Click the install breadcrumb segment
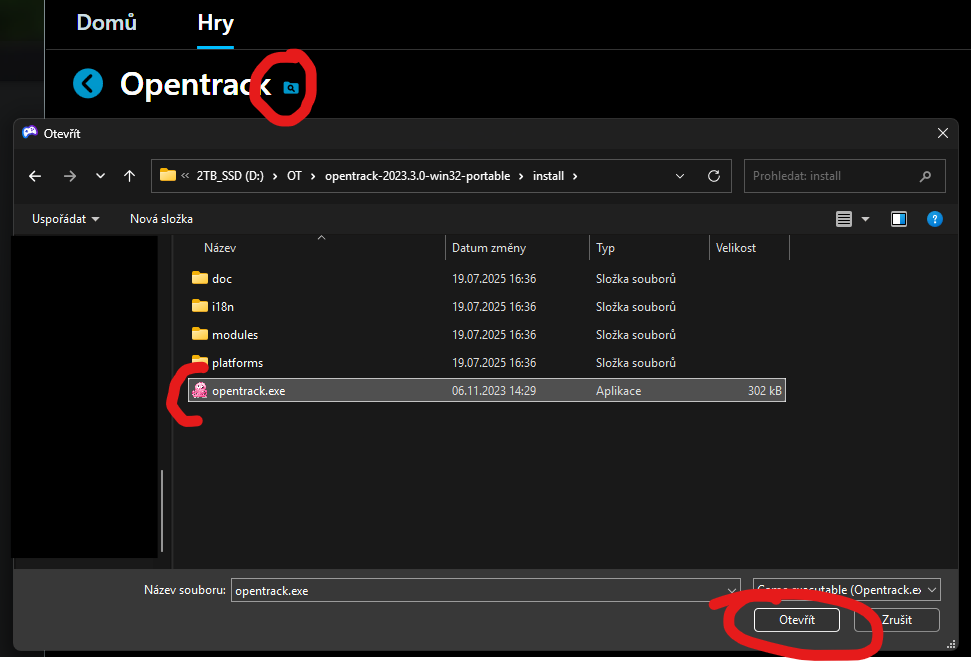Image resolution: width=971 pixels, height=661 pixels. click(548, 176)
